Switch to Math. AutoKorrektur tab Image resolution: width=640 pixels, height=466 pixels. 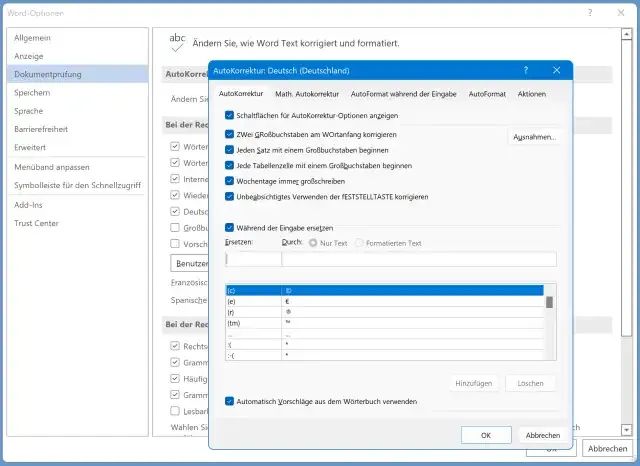307,94
